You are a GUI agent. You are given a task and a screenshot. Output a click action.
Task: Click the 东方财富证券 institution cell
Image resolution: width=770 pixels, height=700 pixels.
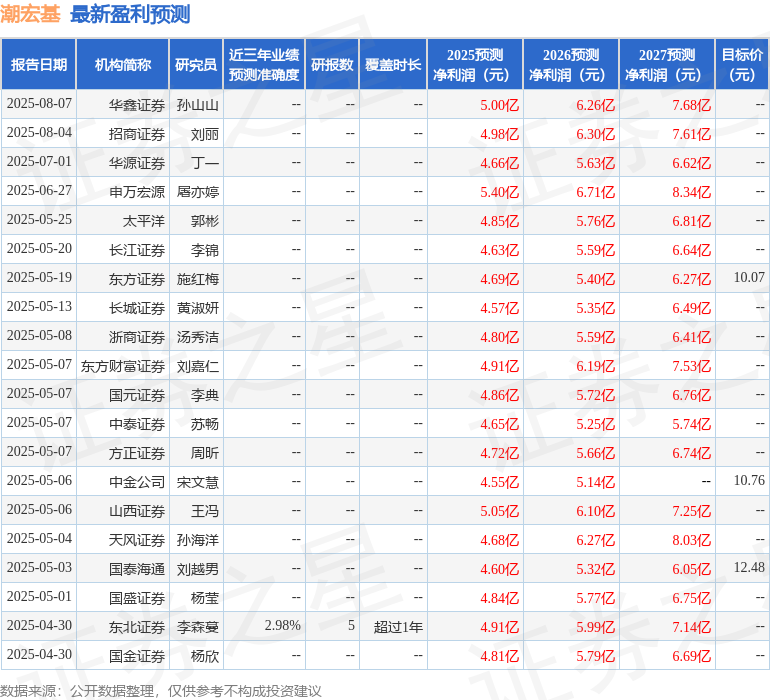tap(123, 366)
